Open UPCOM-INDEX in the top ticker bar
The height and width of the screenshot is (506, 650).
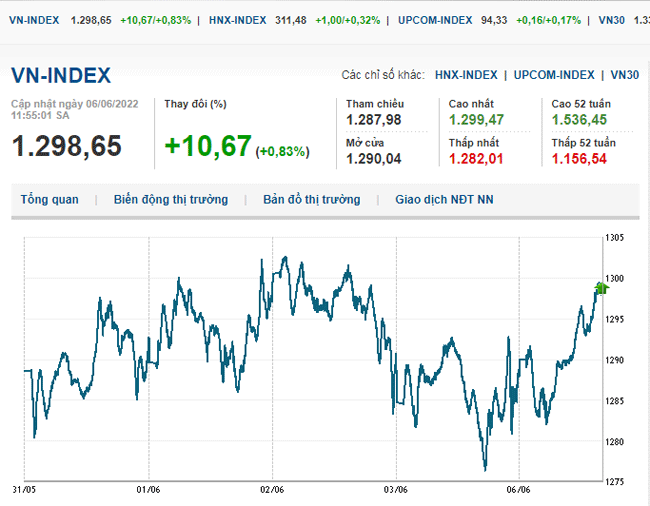click(x=434, y=20)
